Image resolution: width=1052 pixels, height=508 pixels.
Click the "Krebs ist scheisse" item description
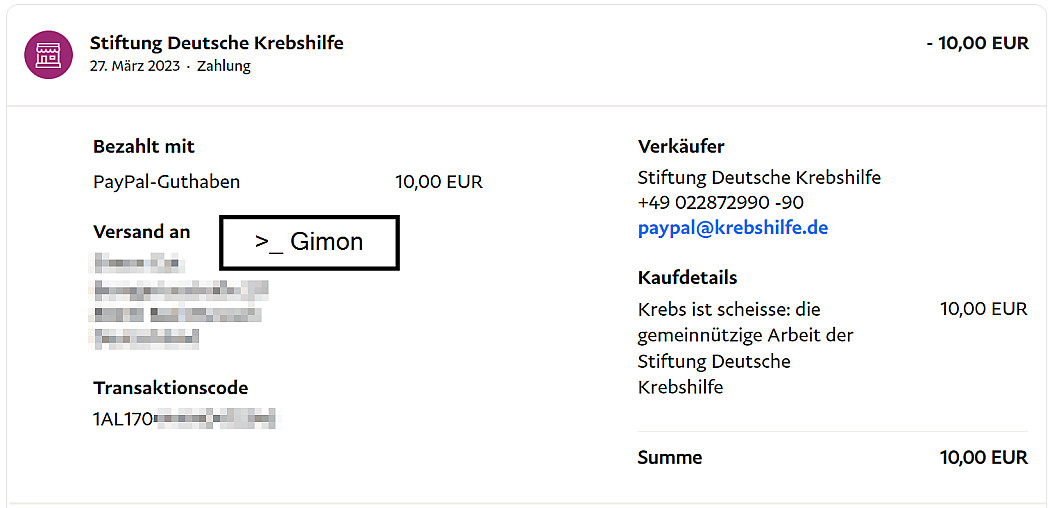tap(745, 347)
